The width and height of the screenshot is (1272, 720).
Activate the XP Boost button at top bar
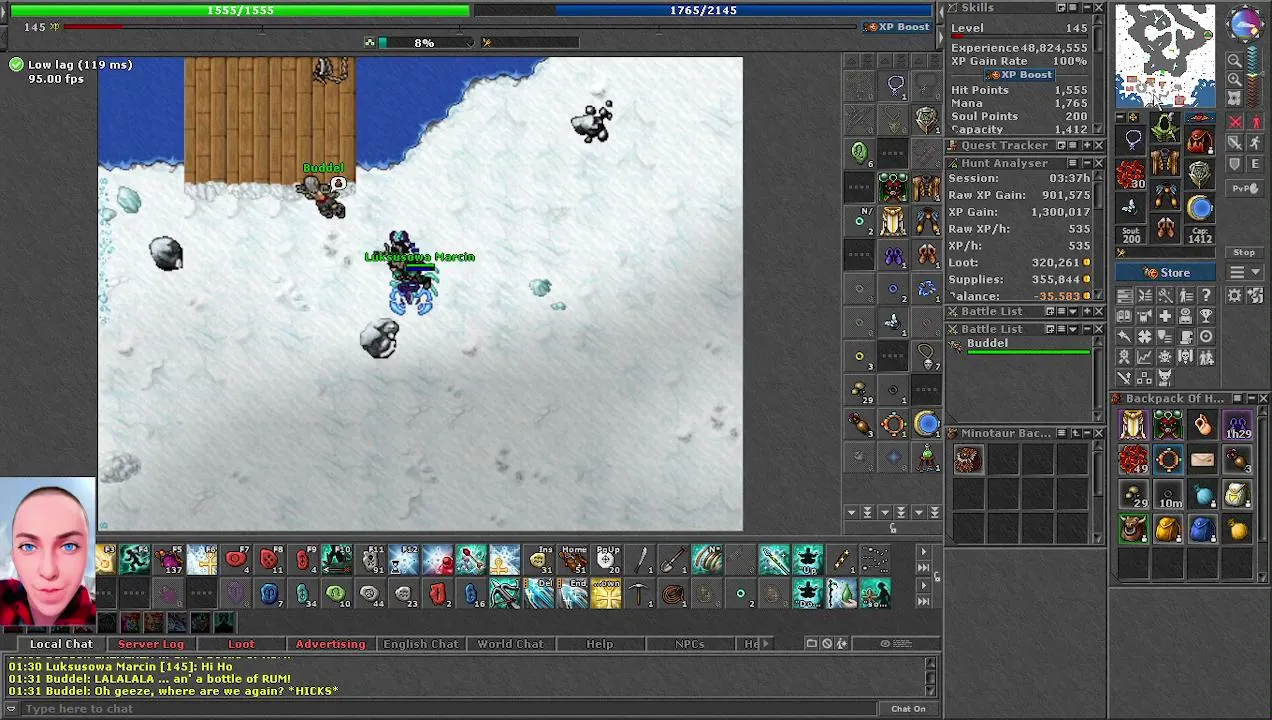pos(897,27)
